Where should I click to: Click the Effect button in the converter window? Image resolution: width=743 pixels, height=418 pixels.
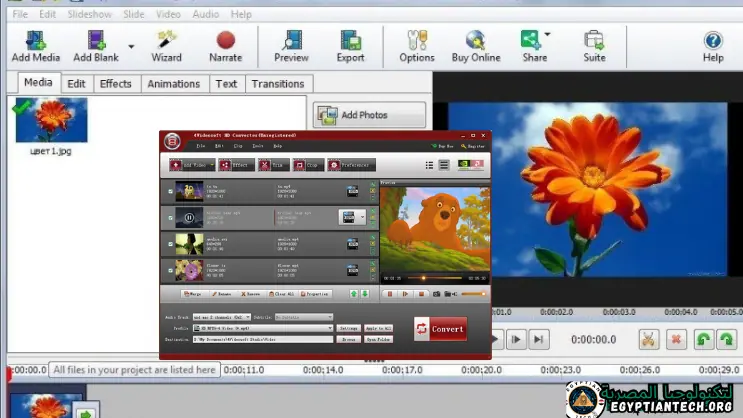click(x=236, y=165)
